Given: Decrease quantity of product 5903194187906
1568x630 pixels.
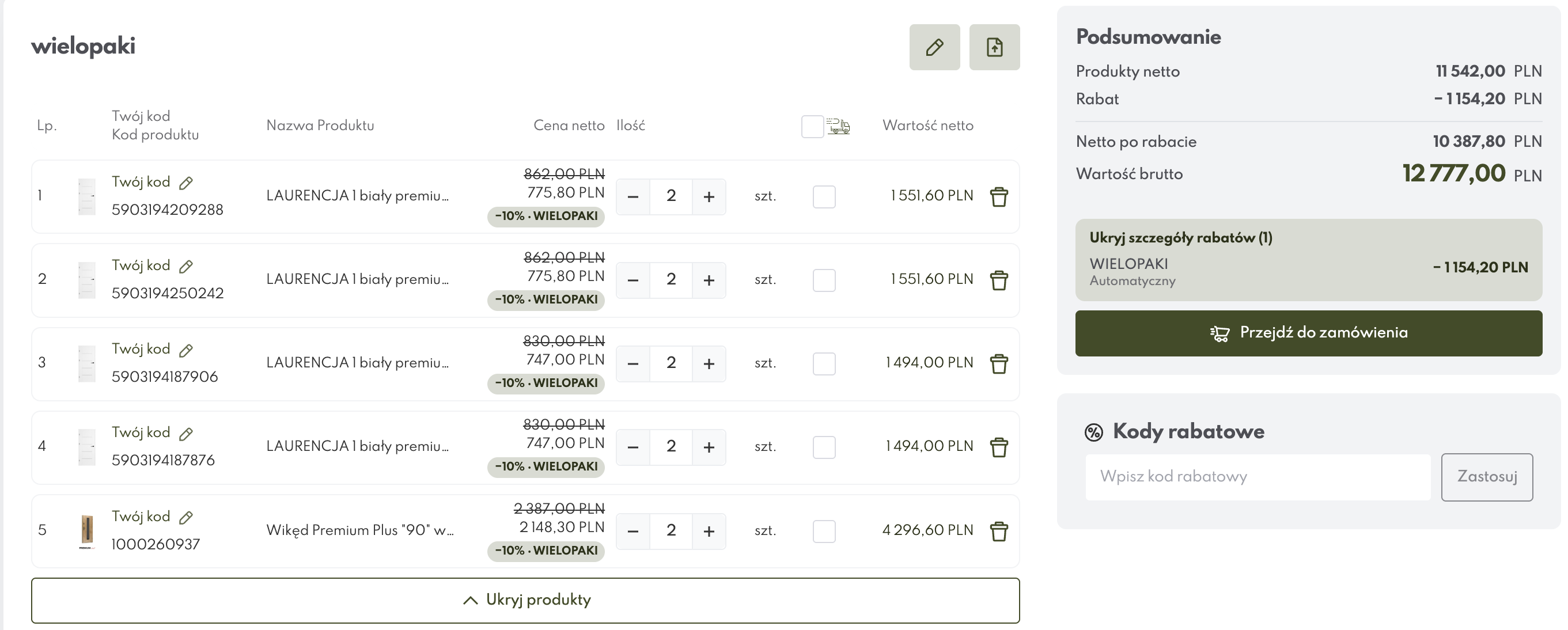Looking at the screenshot, I should click(633, 363).
